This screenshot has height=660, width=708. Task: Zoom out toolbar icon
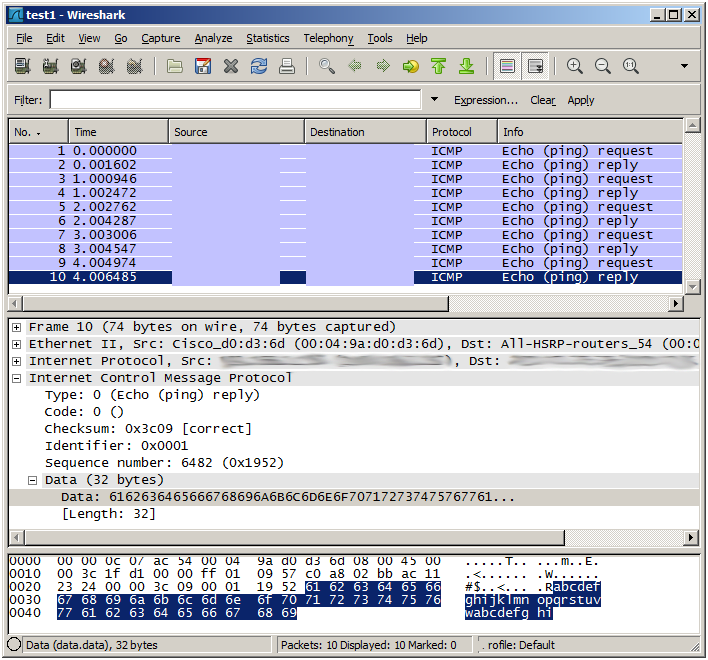pos(603,66)
